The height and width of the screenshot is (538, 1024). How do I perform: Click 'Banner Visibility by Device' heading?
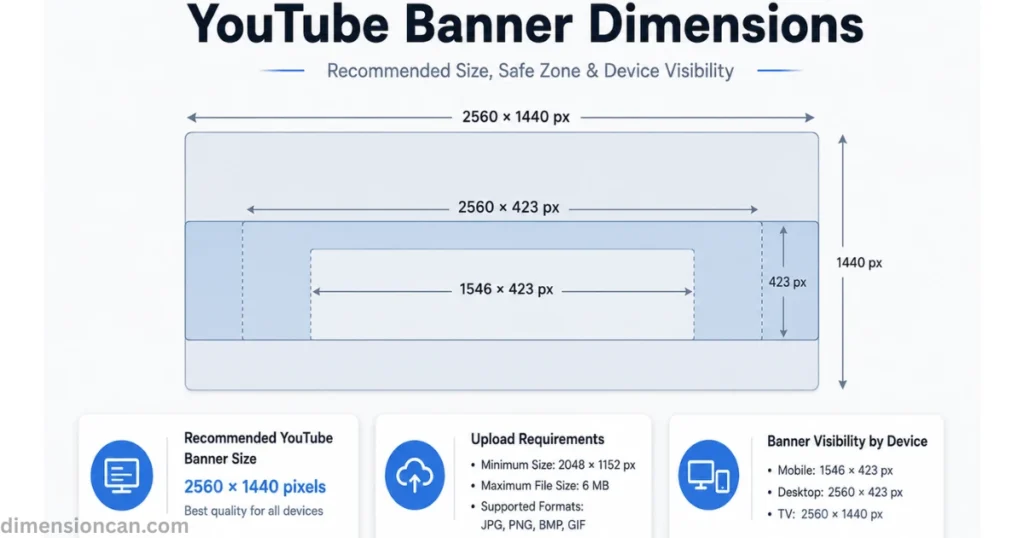pos(847,441)
